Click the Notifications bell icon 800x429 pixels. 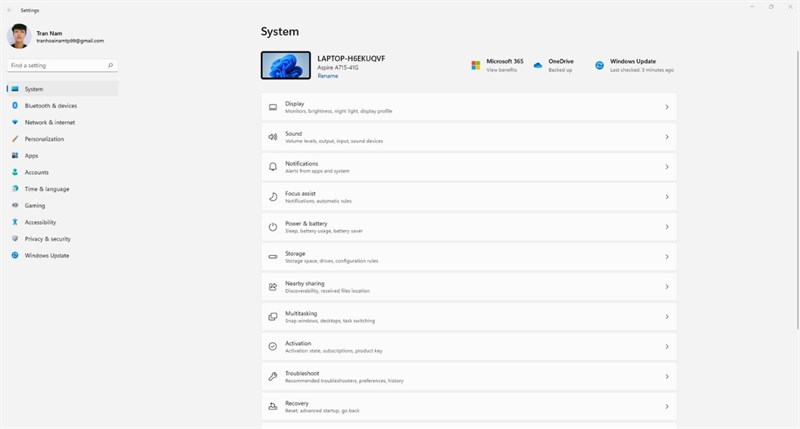point(272,167)
